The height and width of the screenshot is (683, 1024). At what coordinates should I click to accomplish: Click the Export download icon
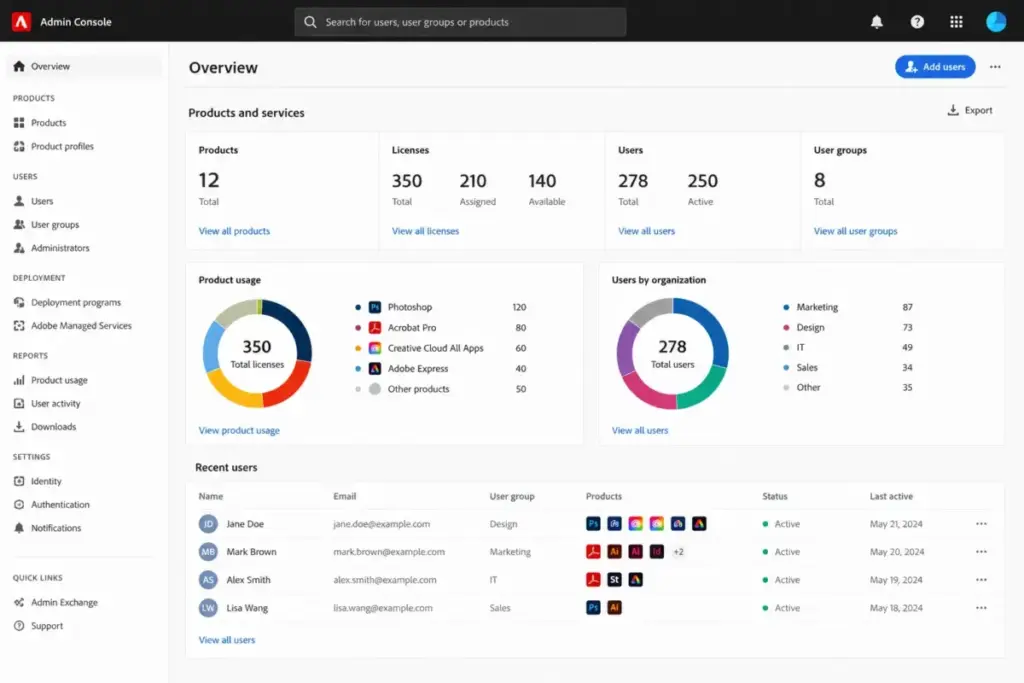click(953, 110)
